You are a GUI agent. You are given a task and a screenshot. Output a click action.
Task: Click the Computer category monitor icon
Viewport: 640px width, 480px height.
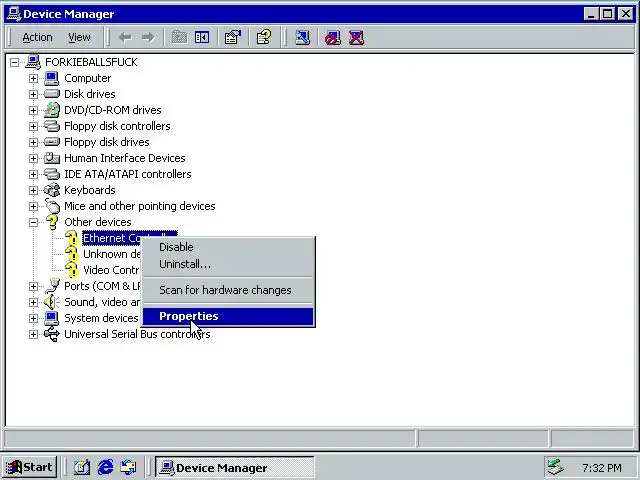[x=51, y=78]
